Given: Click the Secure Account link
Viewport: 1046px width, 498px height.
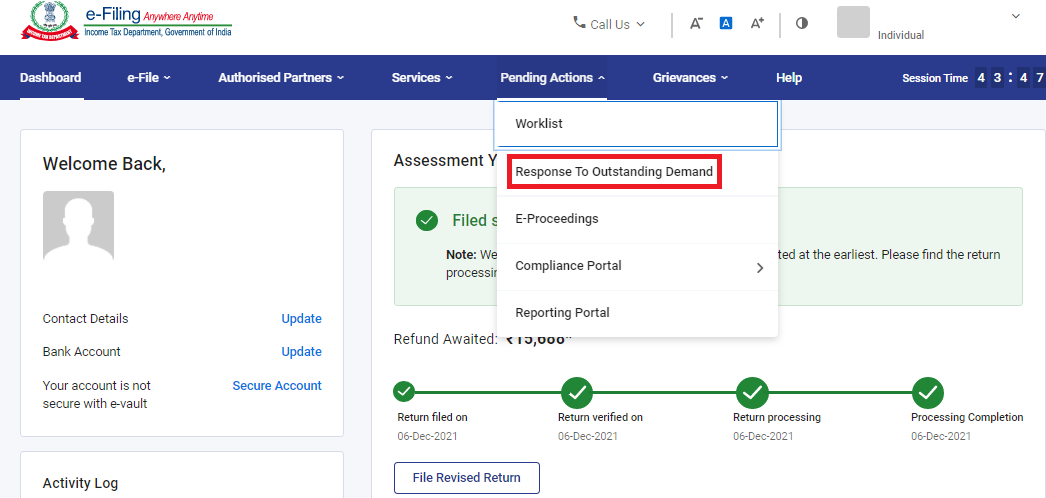Looking at the screenshot, I should pyautogui.click(x=277, y=385).
